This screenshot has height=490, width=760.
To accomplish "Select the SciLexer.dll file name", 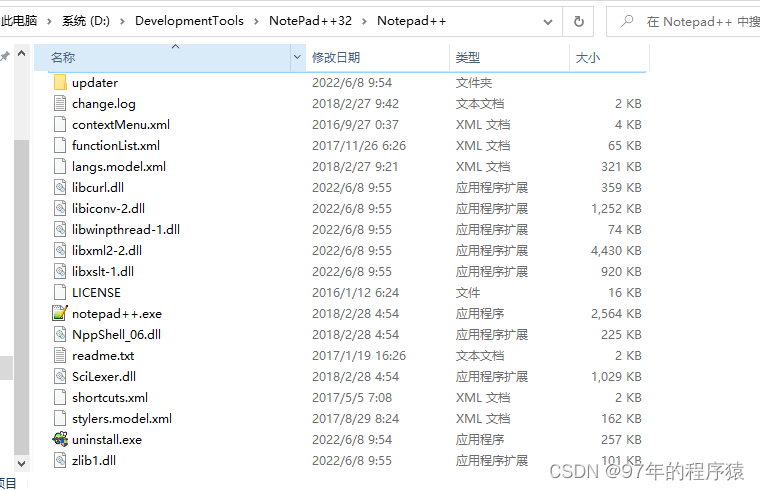I will [x=104, y=377].
